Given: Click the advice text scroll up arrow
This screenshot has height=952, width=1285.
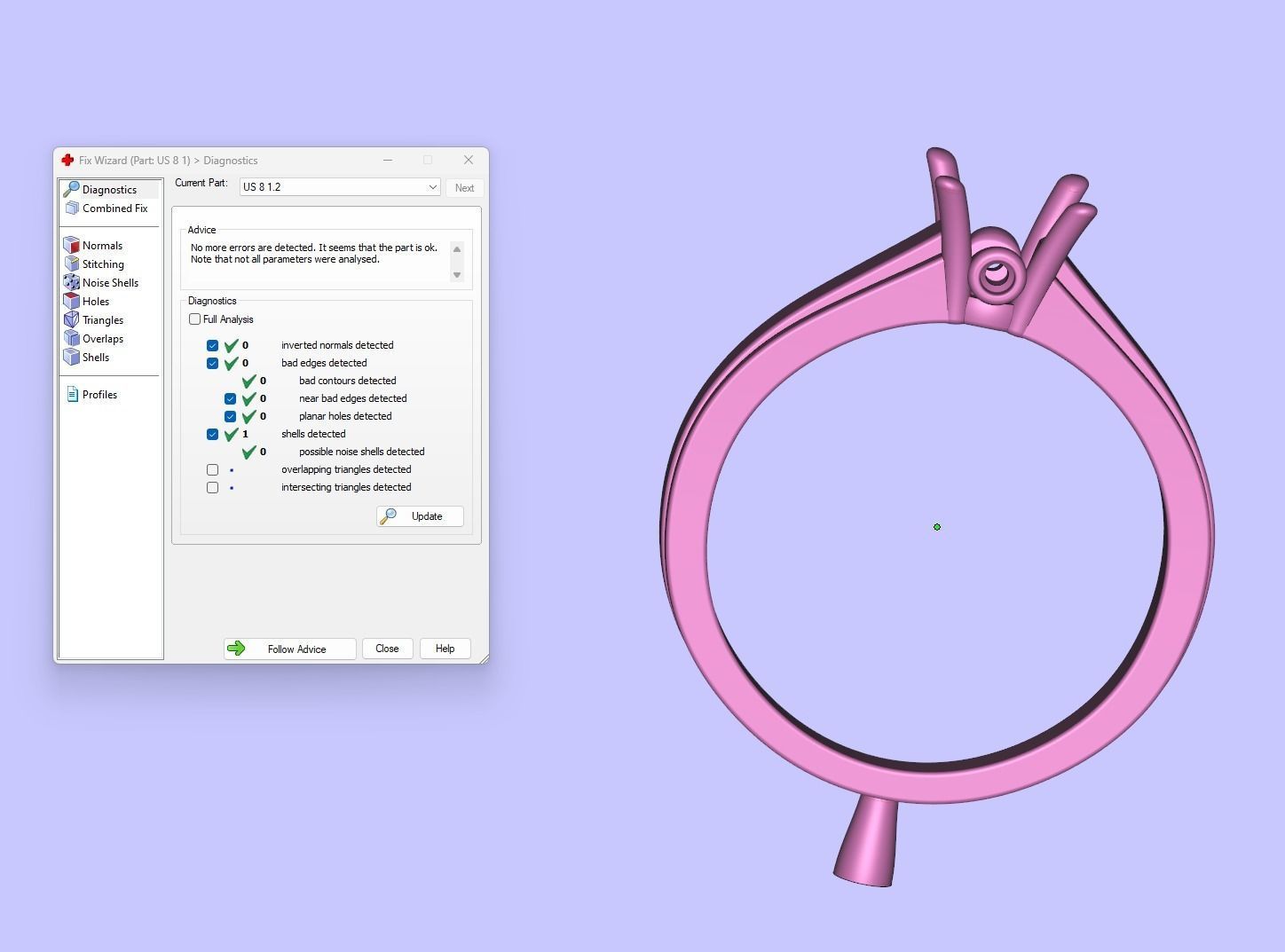Looking at the screenshot, I should tap(457, 249).
